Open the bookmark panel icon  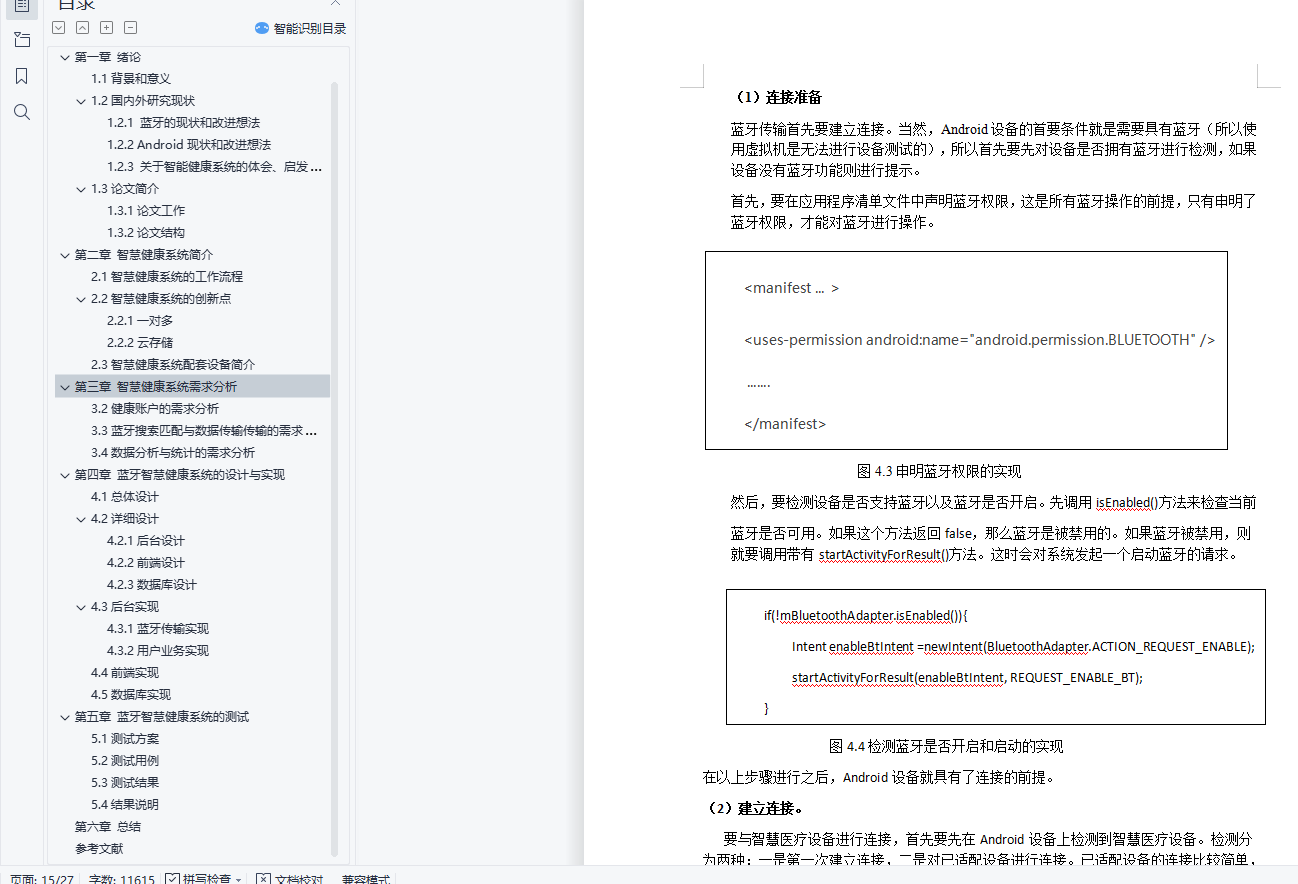click(21, 76)
